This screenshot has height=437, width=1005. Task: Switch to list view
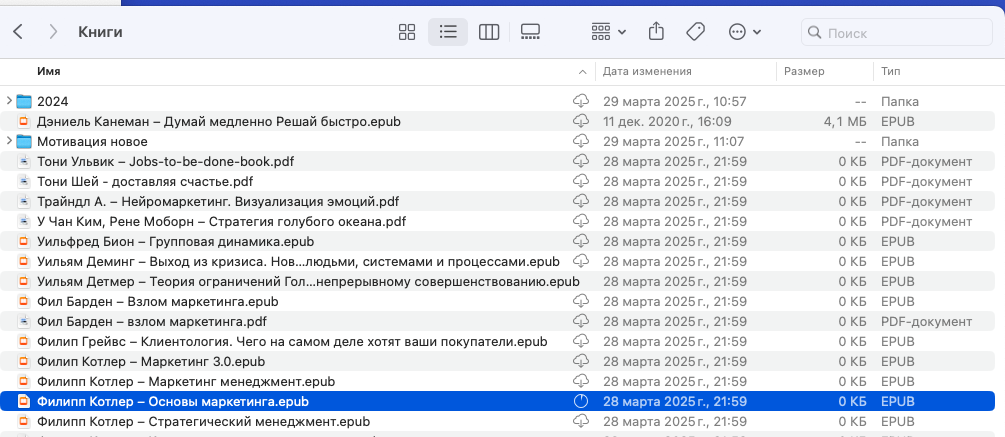[x=448, y=32]
